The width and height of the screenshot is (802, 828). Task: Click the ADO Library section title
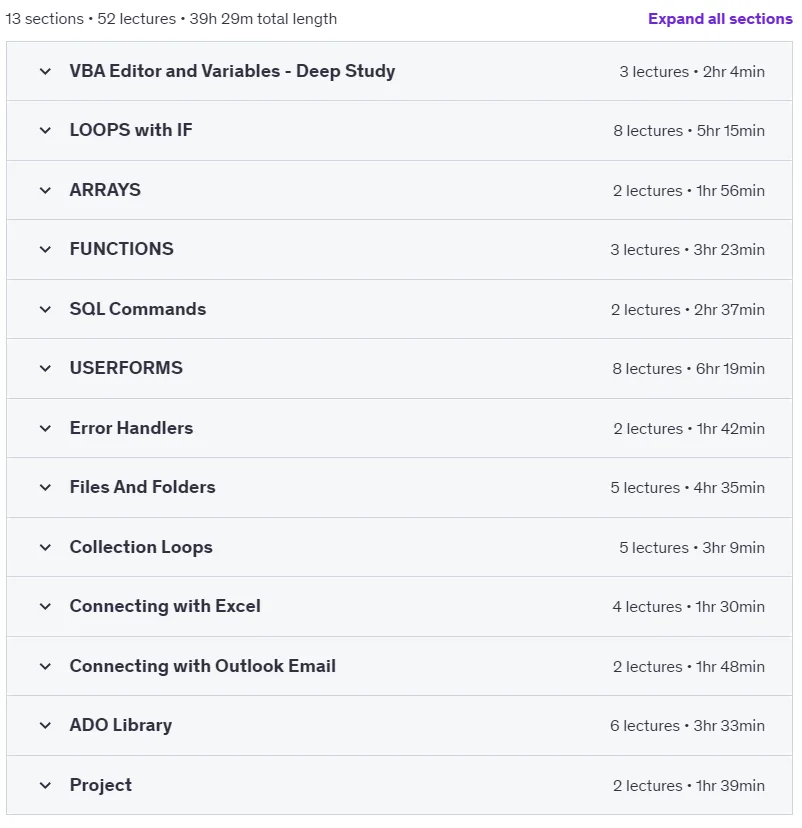click(x=121, y=726)
